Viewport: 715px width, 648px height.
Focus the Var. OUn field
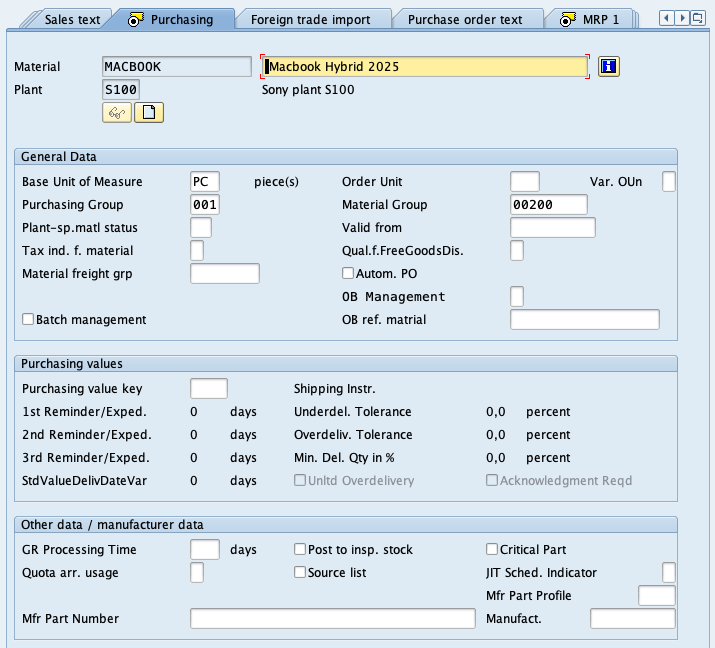669,181
